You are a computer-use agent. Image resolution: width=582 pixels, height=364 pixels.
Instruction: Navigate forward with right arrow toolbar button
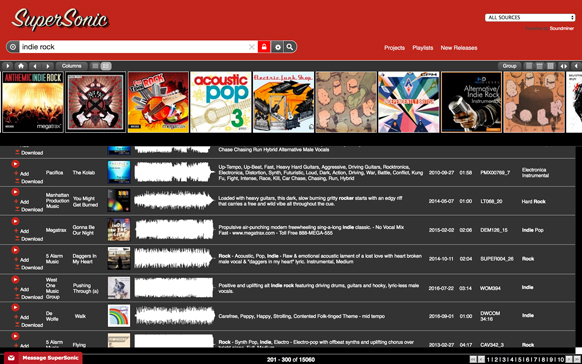(48, 66)
